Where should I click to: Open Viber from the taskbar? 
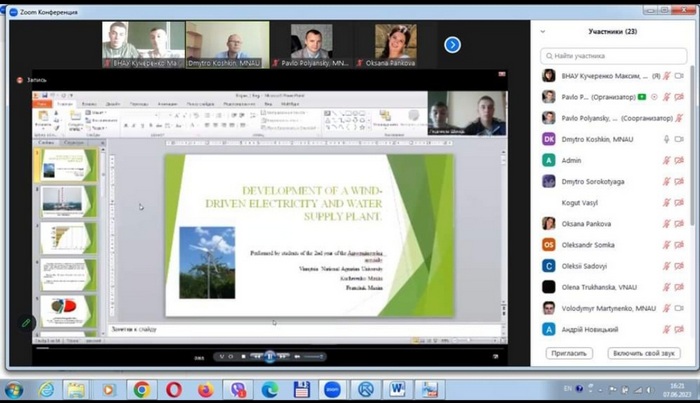(238, 390)
